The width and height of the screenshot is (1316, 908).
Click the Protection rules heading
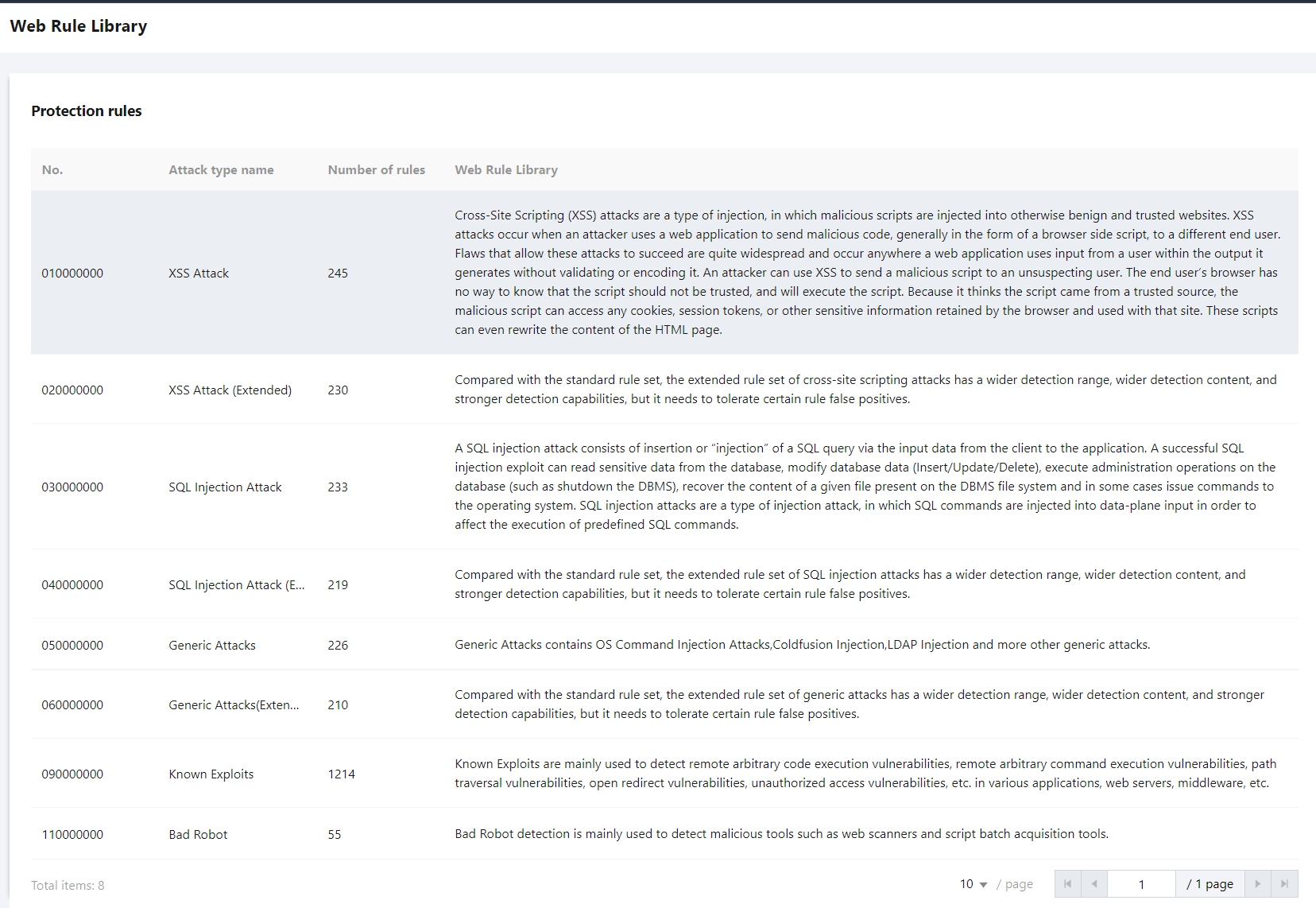tap(87, 111)
